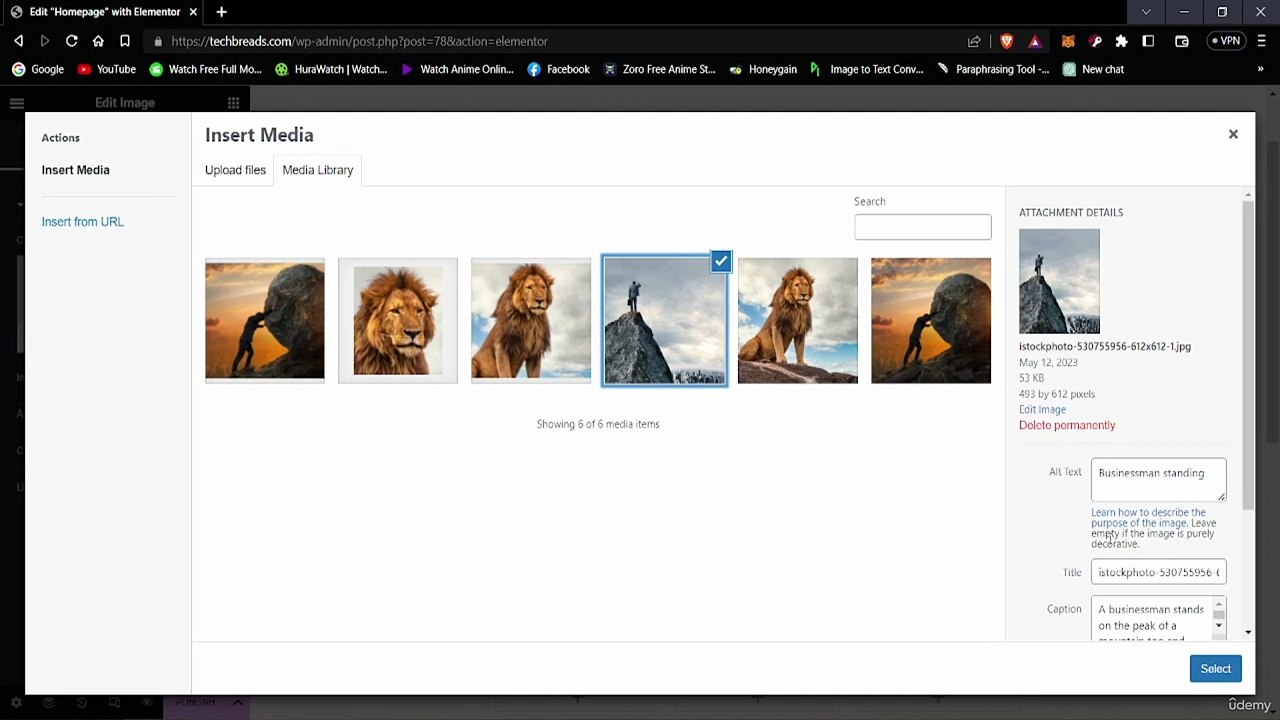Go to browser home icon

point(98,41)
